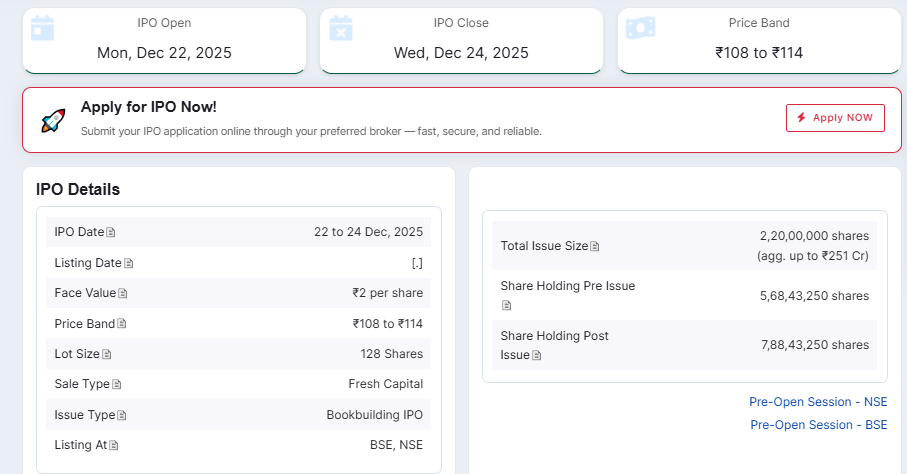Click the info icon next to Lot Size
Image resolution: width=907 pixels, height=474 pixels.
coord(107,354)
